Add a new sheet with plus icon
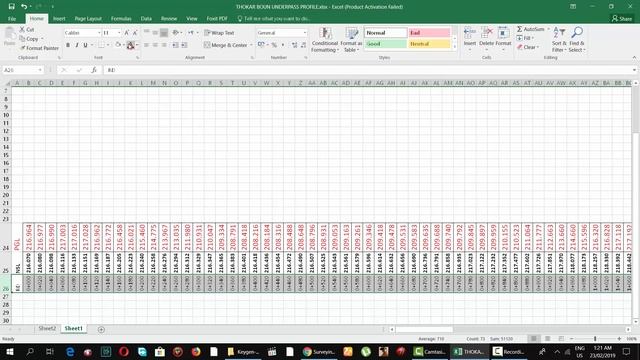This screenshot has width=640, height=360. 101,329
